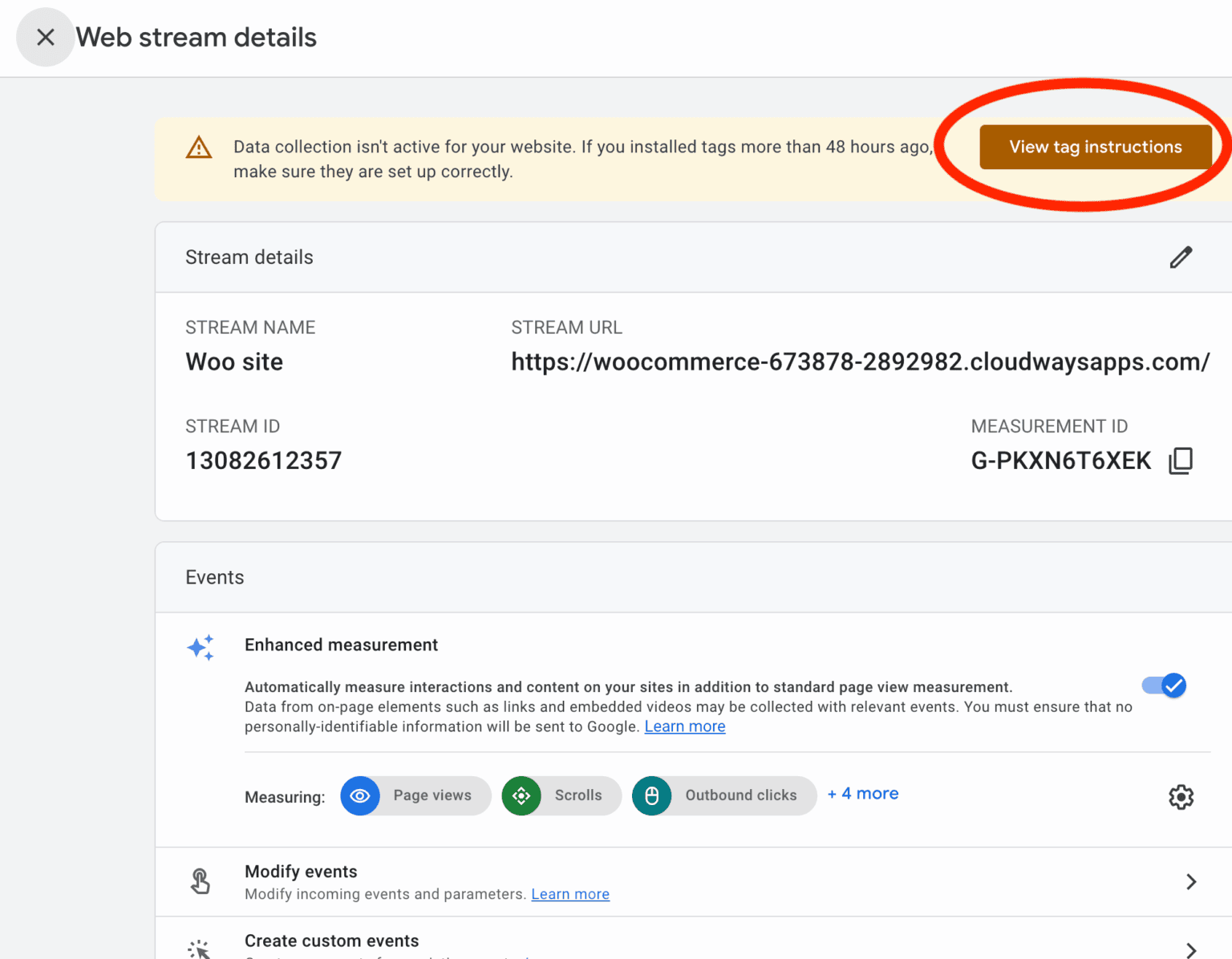Click the Scrolls green icon
The height and width of the screenshot is (959, 1232).
click(521, 795)
